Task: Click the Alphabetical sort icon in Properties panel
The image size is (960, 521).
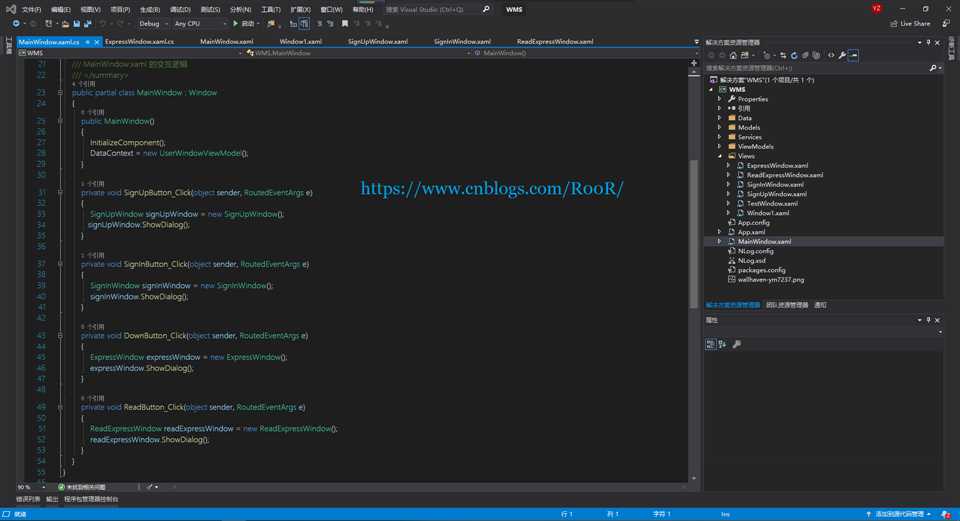Action: tap(722, 344)
